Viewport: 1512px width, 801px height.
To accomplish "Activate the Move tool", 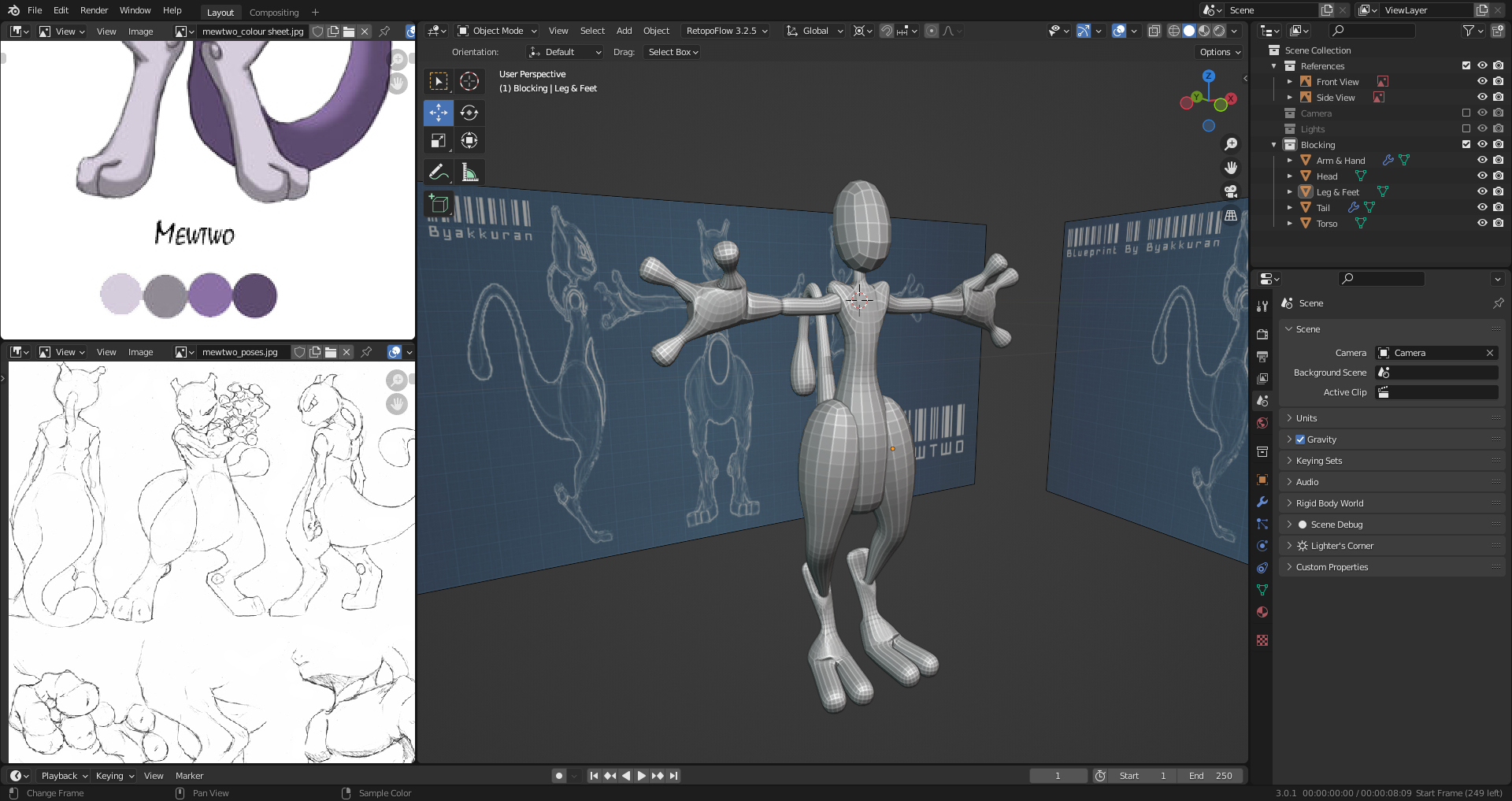I will [x=439, y=113].
